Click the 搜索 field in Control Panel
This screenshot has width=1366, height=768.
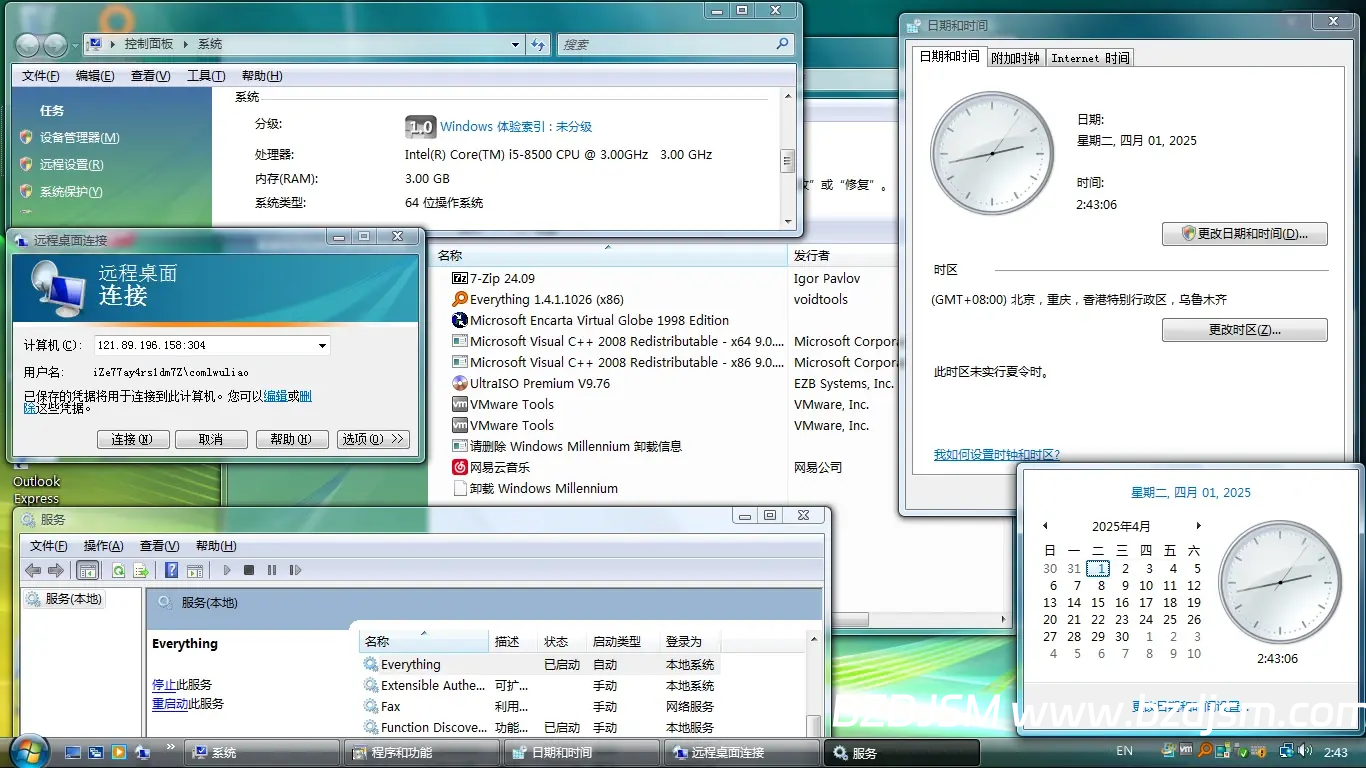click(x=665, y=44)
